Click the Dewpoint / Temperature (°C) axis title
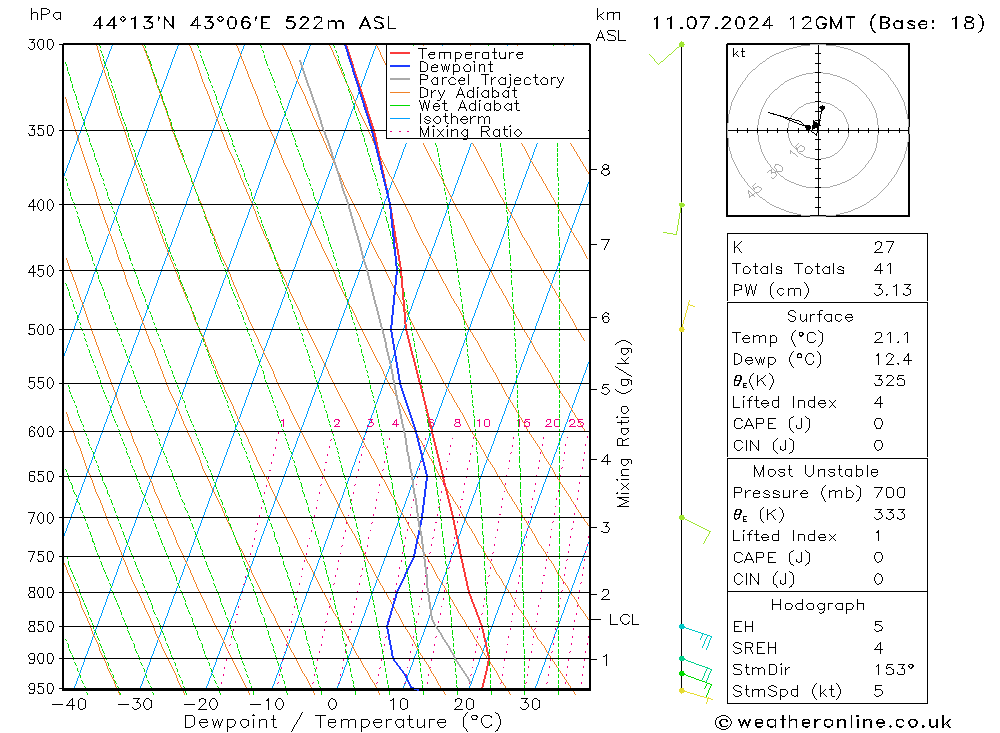The height and width of the screenshot is (733, 1000). click(x=342, y=722)
